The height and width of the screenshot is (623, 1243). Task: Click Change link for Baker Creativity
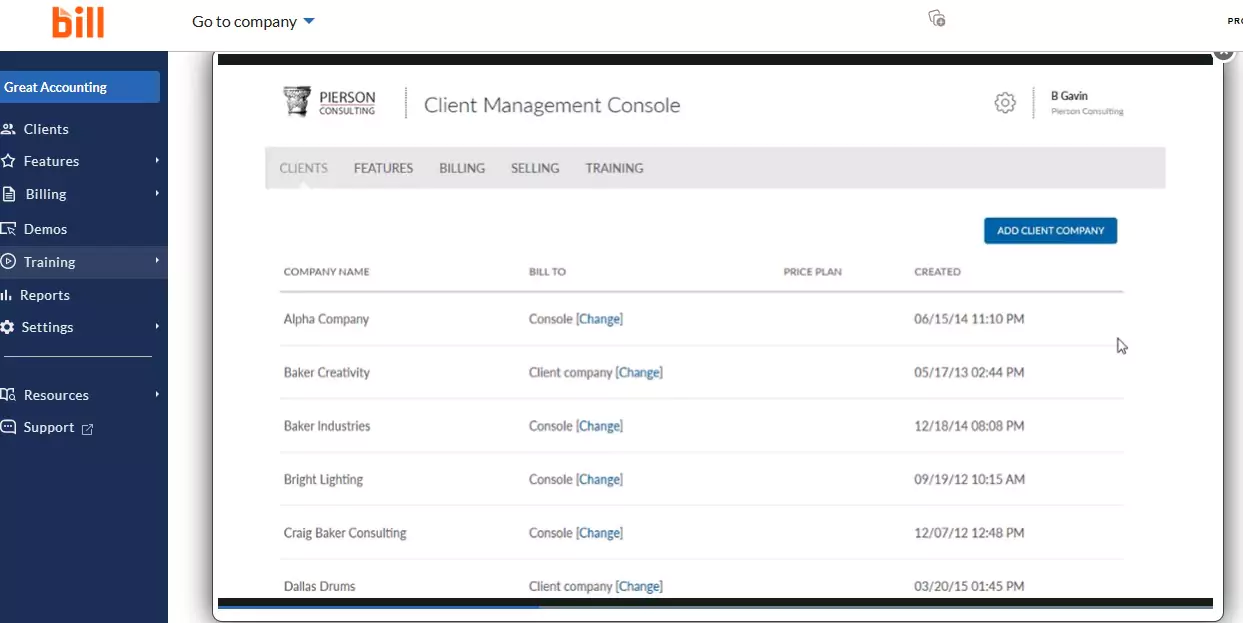click(639, 373)
